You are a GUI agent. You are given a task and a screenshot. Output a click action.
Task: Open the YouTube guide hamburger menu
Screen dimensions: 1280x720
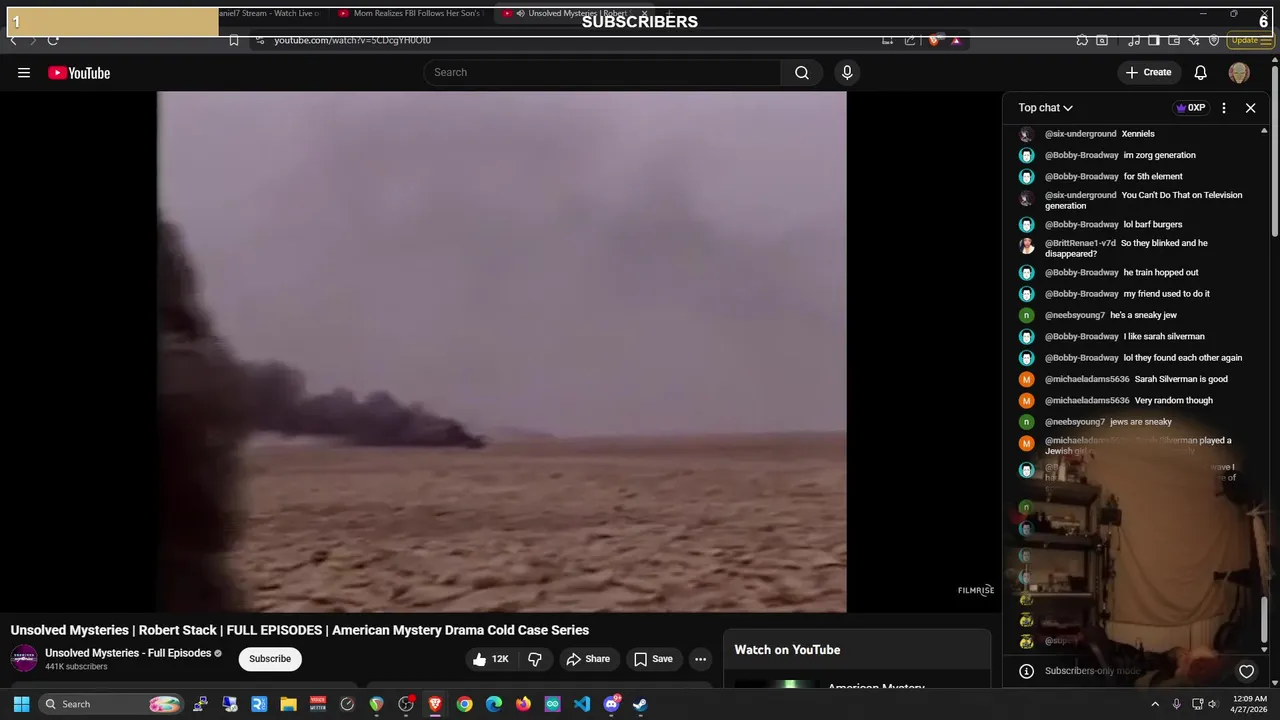click(24, 73)
